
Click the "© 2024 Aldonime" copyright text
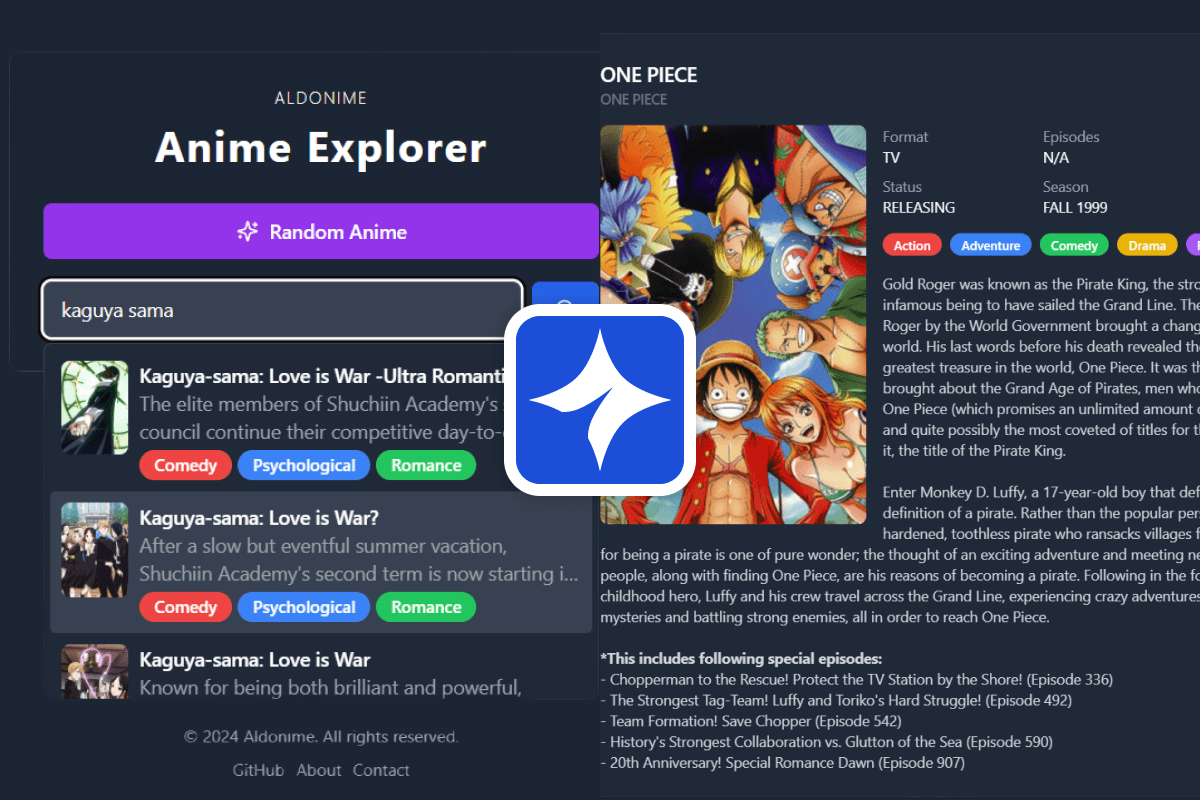[321, 737]
